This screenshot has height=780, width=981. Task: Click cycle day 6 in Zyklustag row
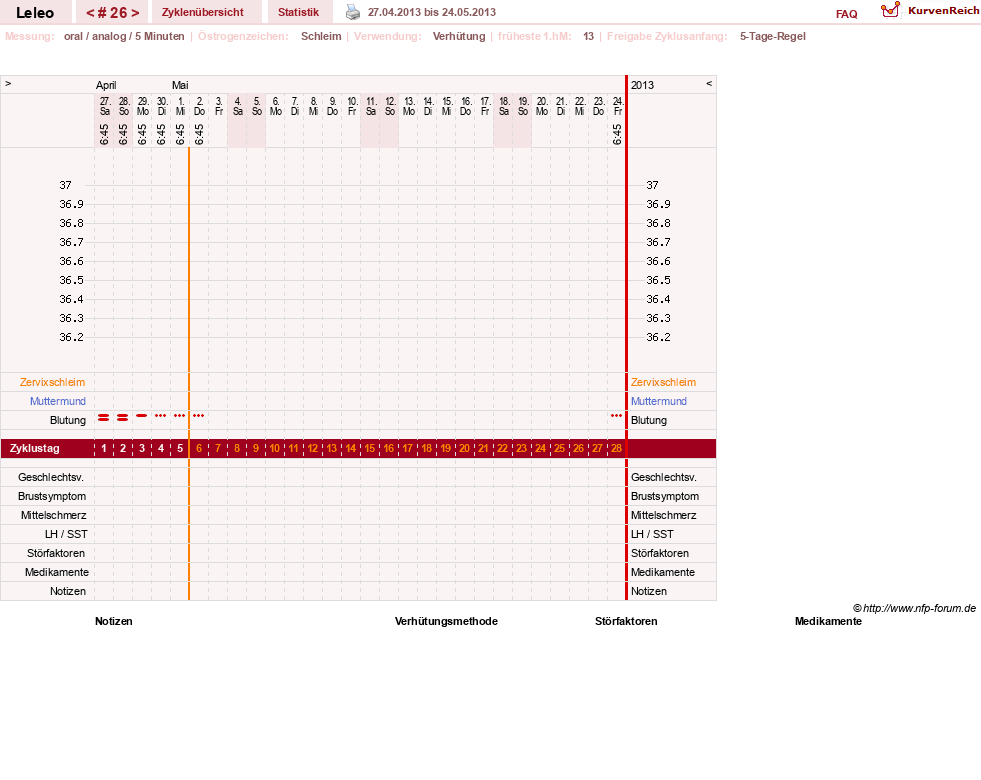click(199, 448)
